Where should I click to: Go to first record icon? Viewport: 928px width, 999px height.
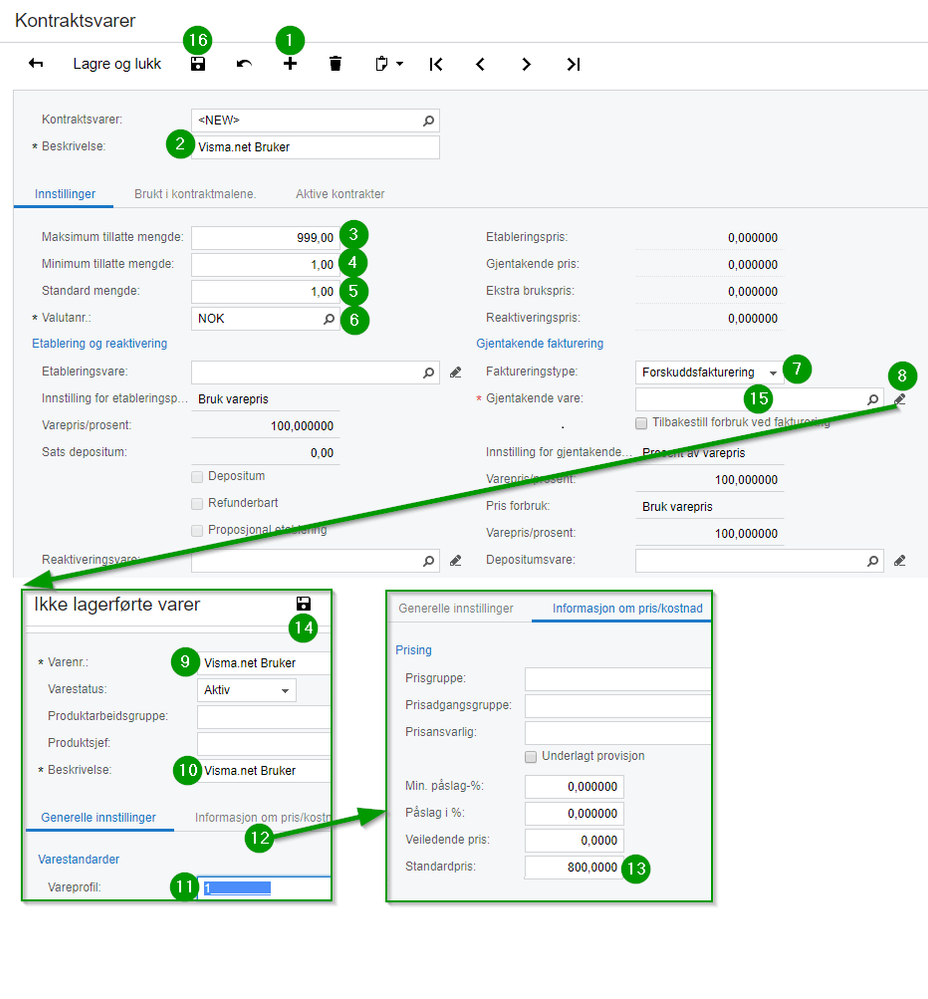pos(436,64)
